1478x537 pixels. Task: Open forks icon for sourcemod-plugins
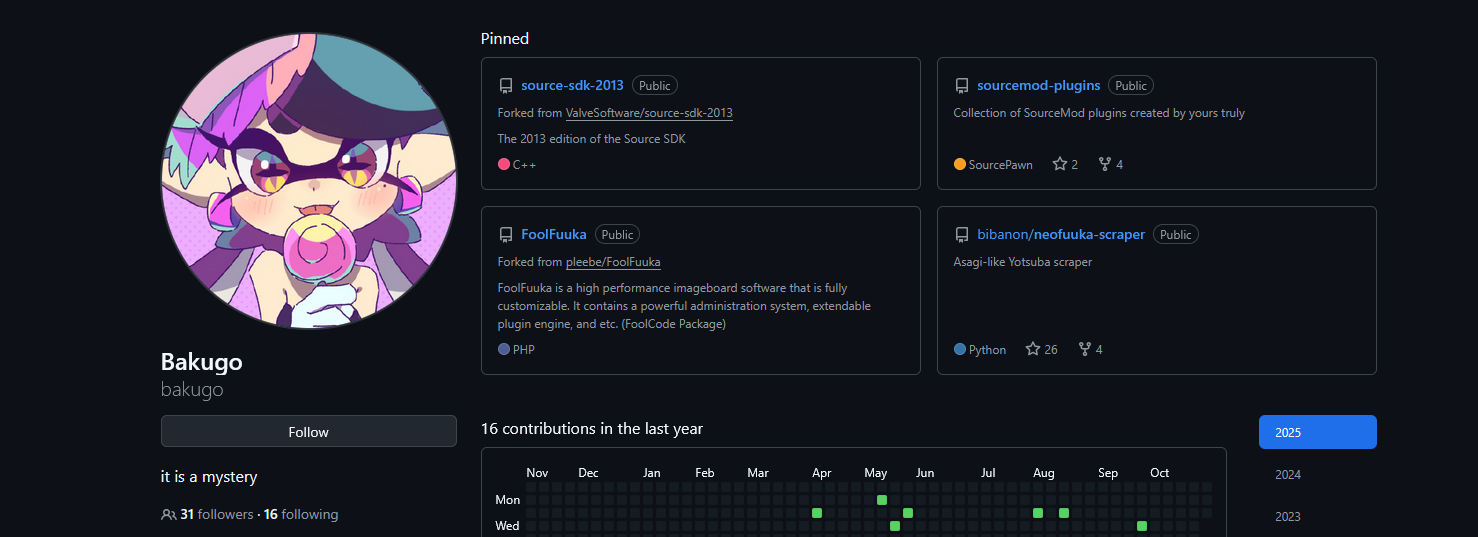click(x=1105, y=164)
